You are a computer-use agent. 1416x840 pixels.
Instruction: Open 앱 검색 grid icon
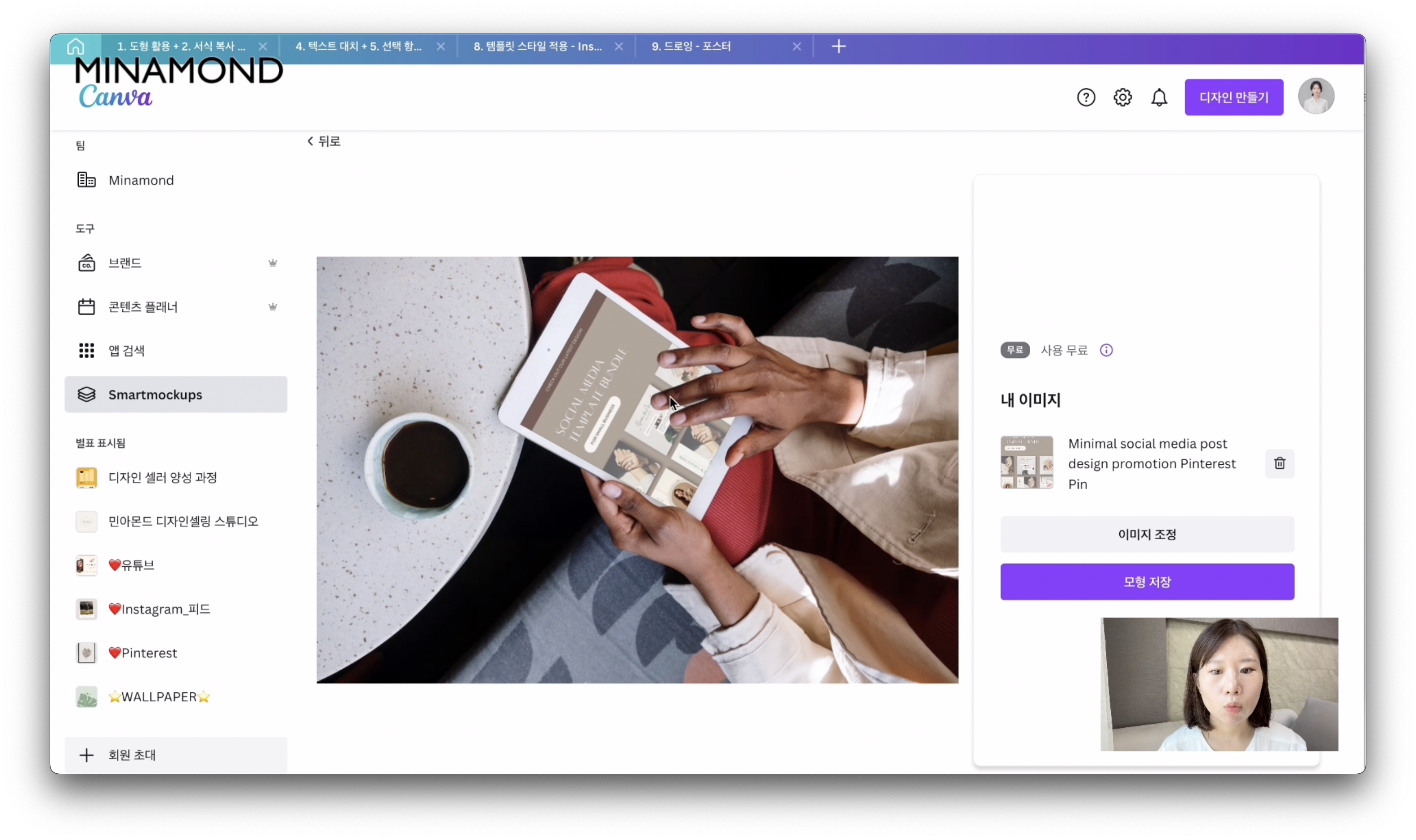pyautogui.click(x=86, y=350)
